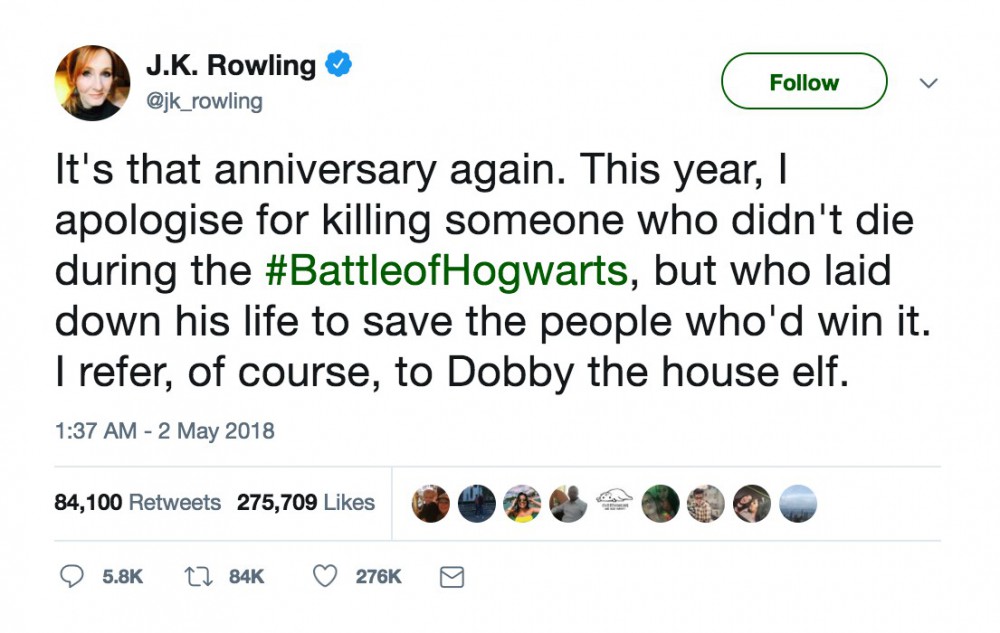This screenshot has width=1000, height=633.
Task: Click the liker avatar with plaid shirt man
Action: point(706,503)
